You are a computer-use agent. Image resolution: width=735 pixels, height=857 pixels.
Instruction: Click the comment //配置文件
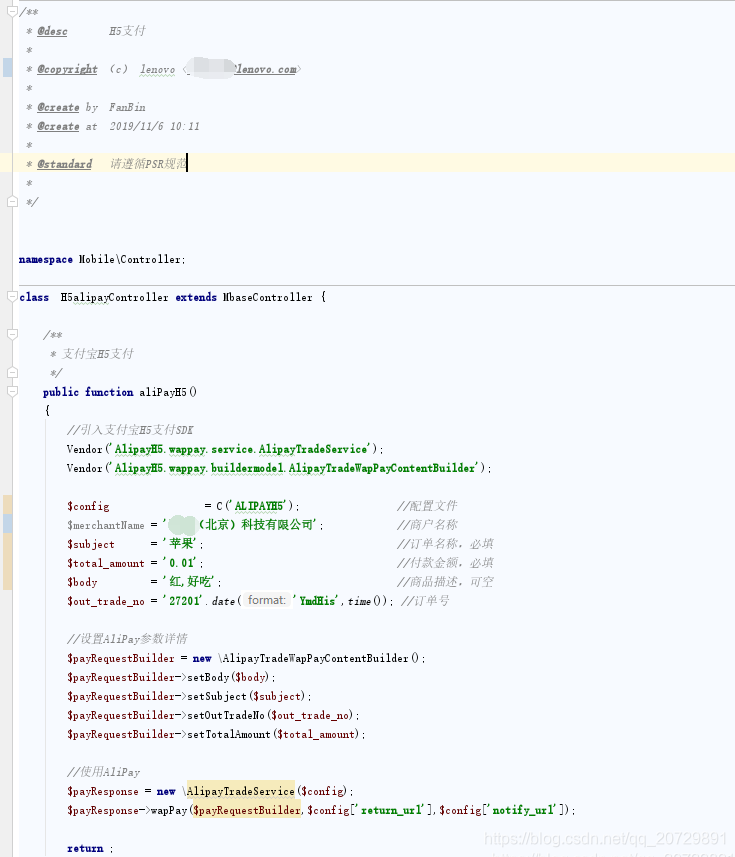coord(427,506)
